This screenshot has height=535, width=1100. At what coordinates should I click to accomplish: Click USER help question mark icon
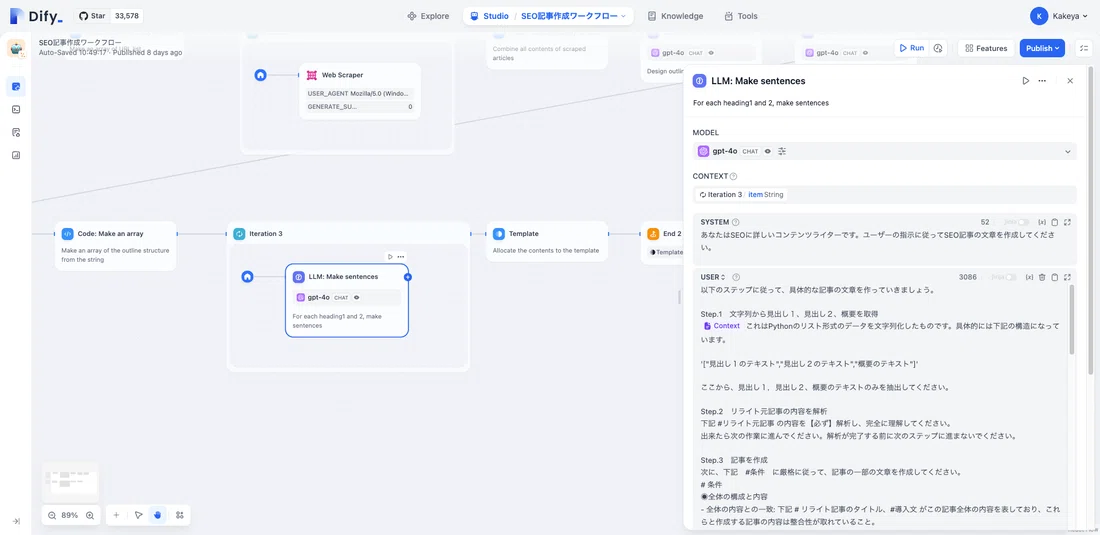(x=736, y=277)
